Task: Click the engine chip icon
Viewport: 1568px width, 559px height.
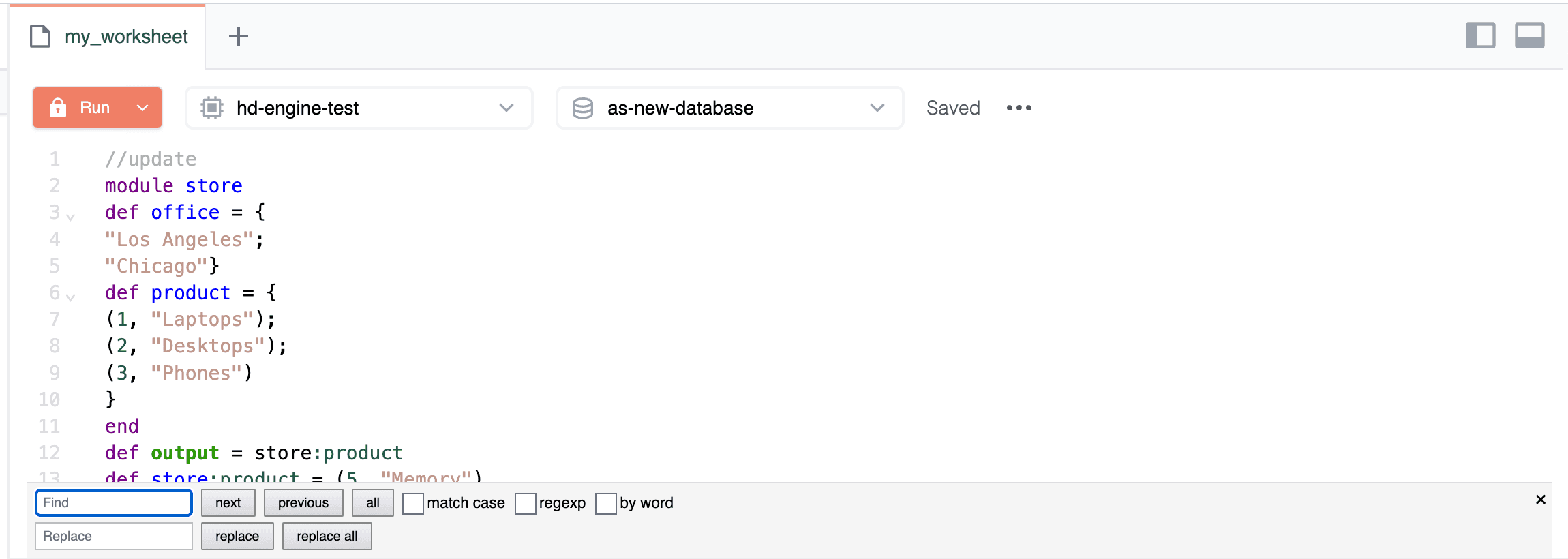Action: coord(212,108)
